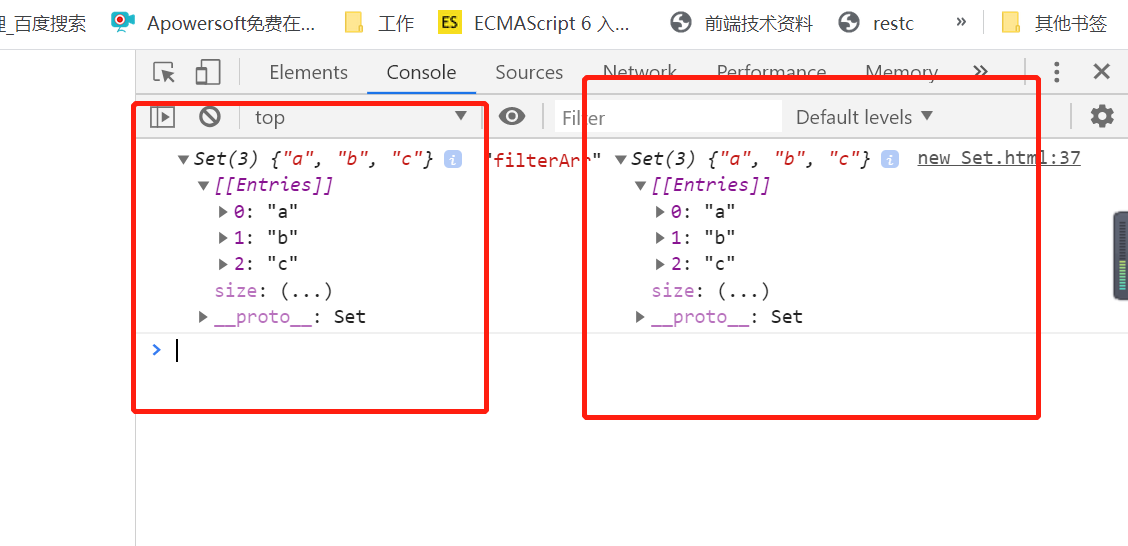This screenshot has width=1128, height=546.
Task: Click the "filterArr" string in the log
Action: tap(544, 160)
